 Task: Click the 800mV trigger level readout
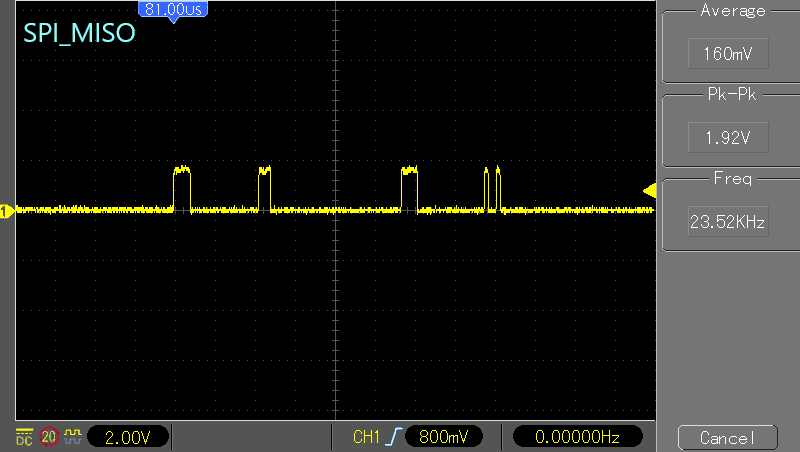pos(443,437)
